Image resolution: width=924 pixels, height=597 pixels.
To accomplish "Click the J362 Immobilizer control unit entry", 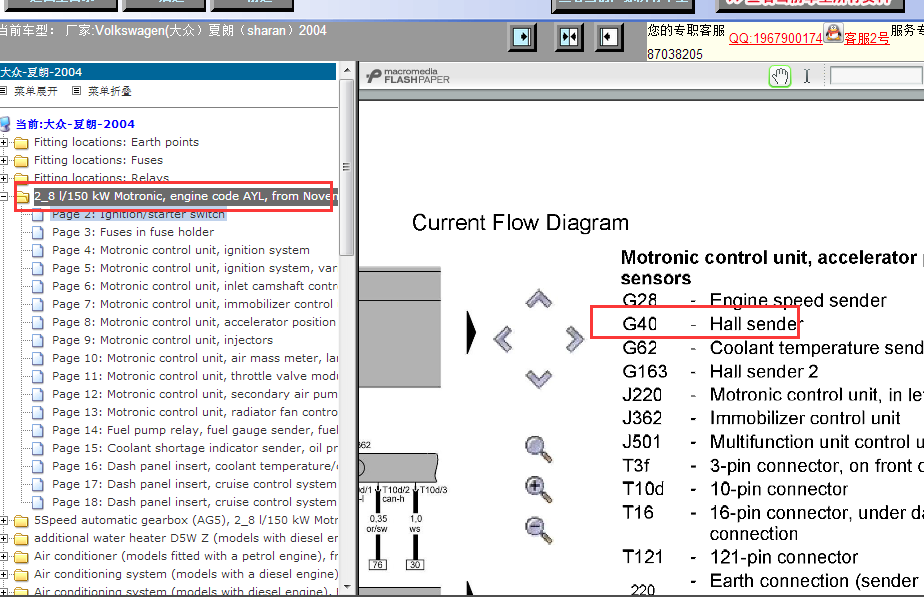I will [x=761, y=418].
